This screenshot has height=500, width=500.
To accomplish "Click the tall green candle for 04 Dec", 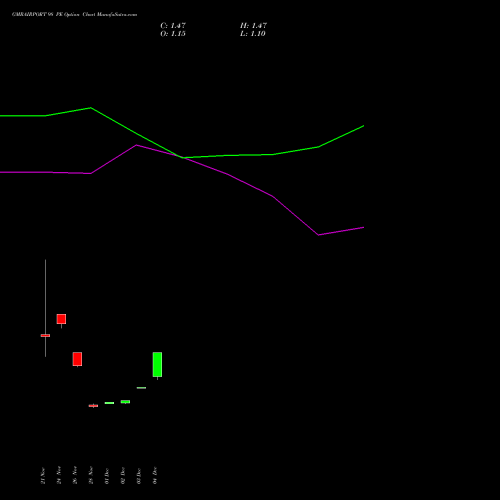I will click(x=157, y=364).
